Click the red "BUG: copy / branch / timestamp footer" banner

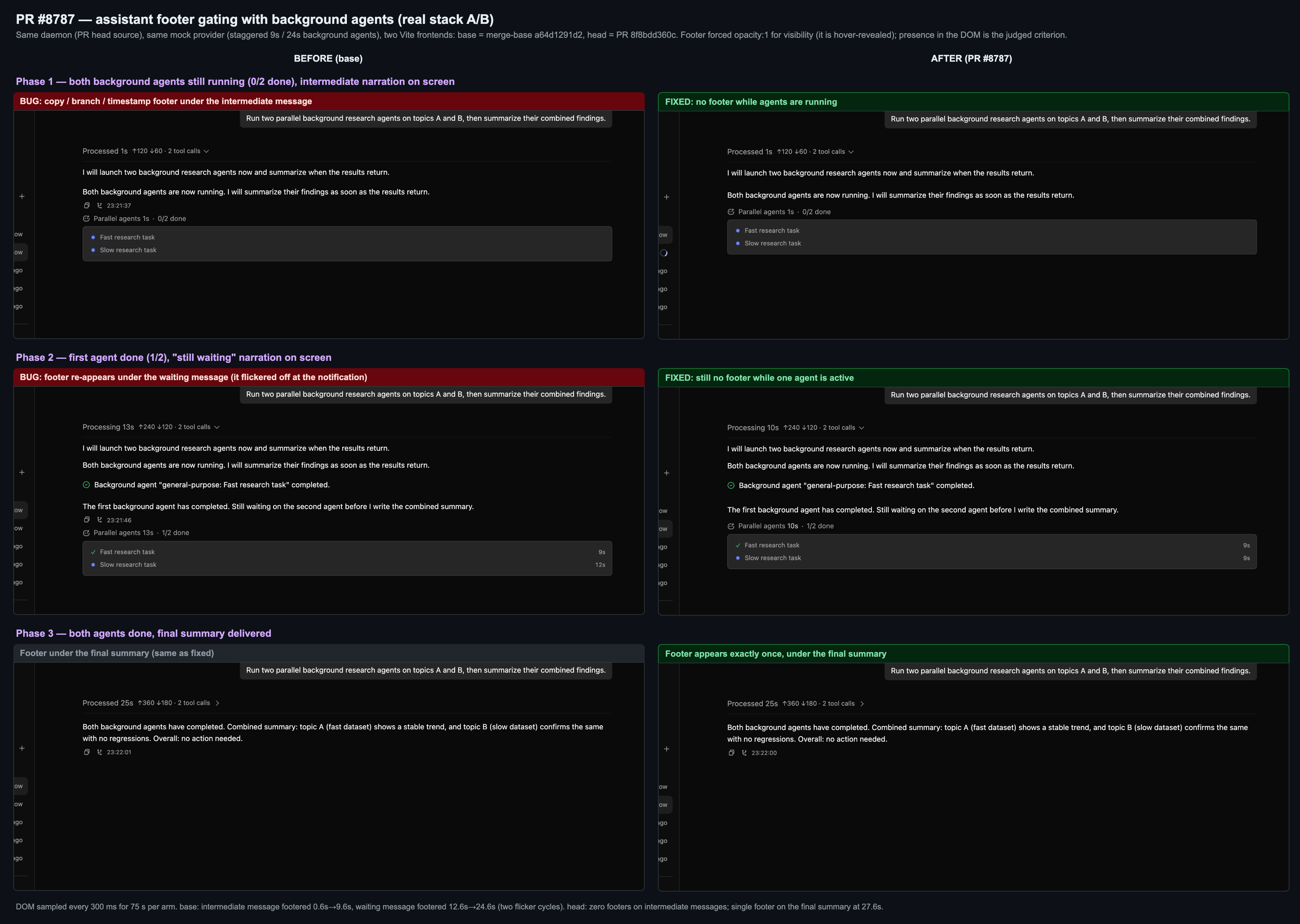(x=329, y=101)
